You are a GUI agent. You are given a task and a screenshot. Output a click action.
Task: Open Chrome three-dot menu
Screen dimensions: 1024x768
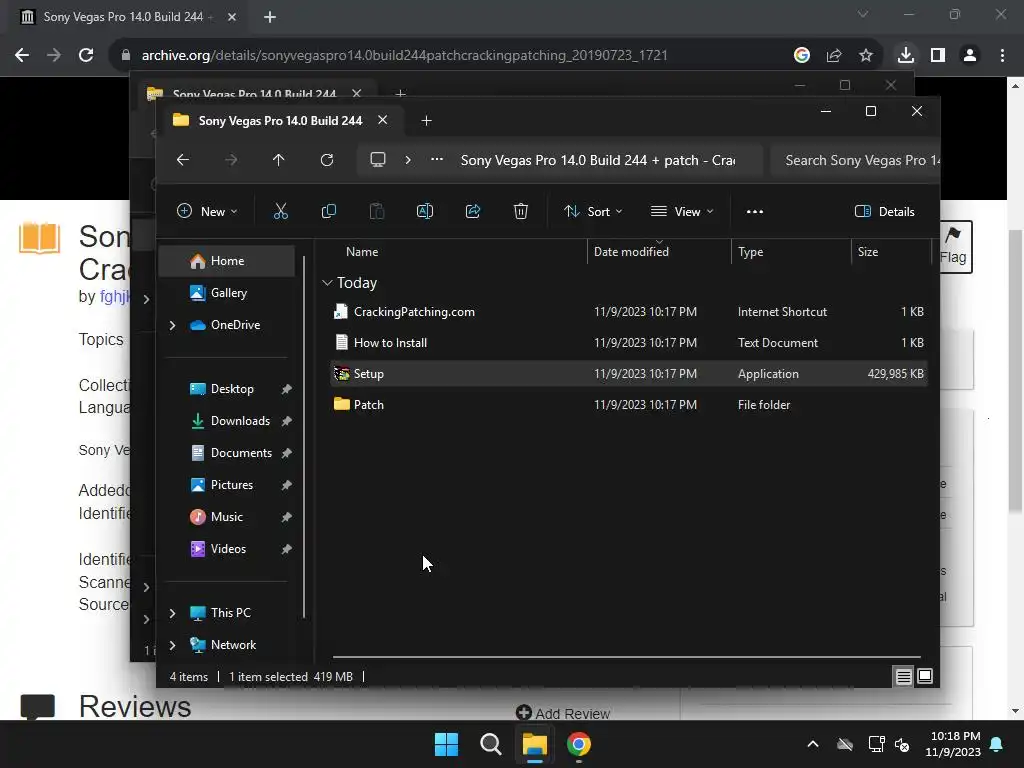(1002, 55)
